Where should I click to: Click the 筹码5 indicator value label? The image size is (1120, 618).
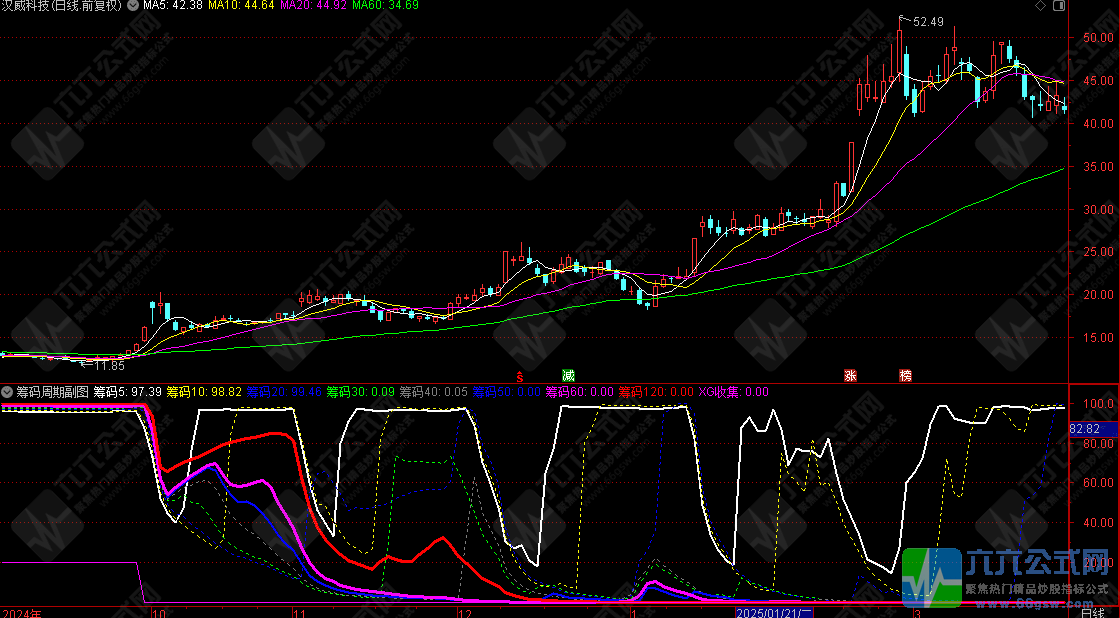pos(127,391)
